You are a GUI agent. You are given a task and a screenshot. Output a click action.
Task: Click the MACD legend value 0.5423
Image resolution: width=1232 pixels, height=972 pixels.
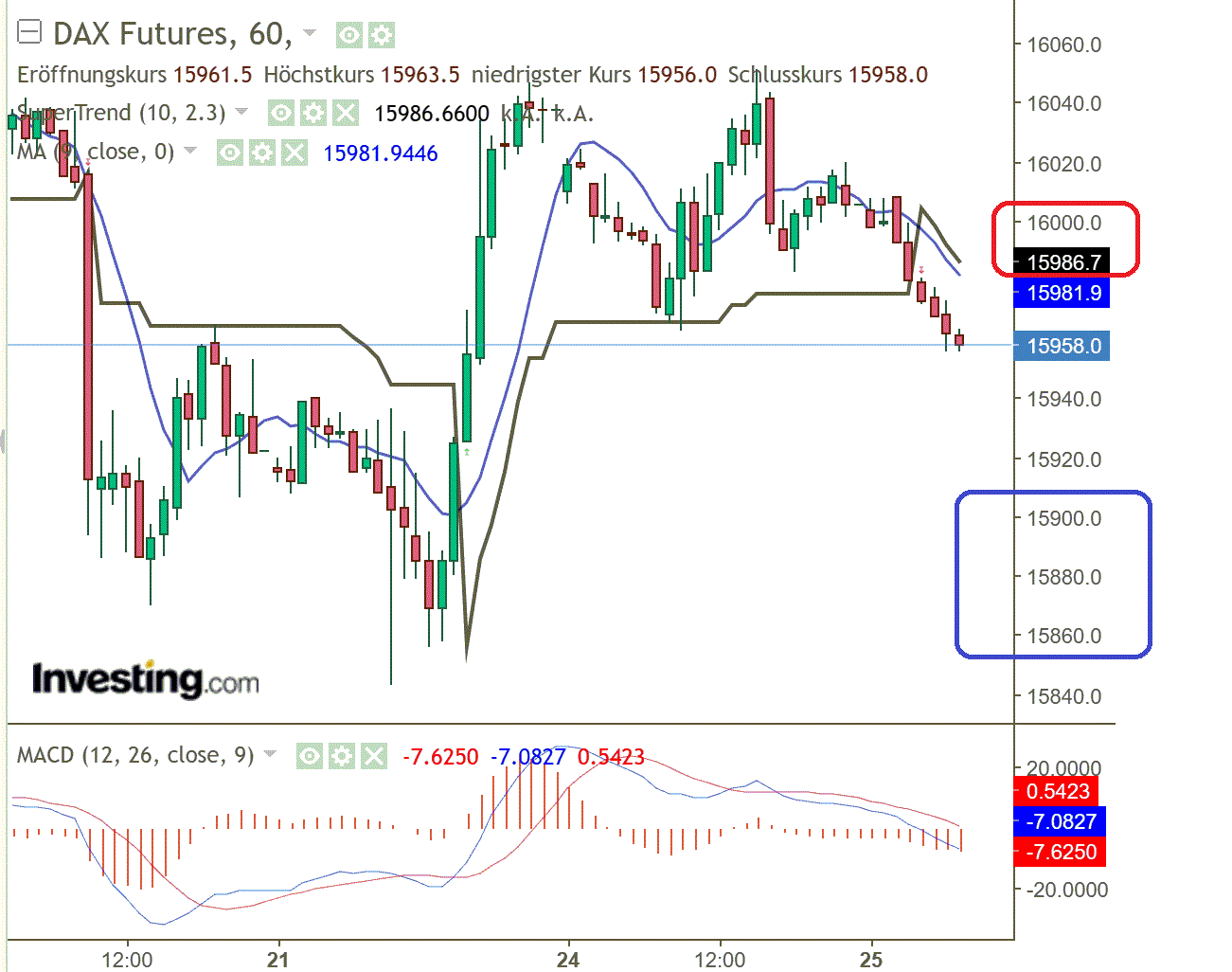611,757
